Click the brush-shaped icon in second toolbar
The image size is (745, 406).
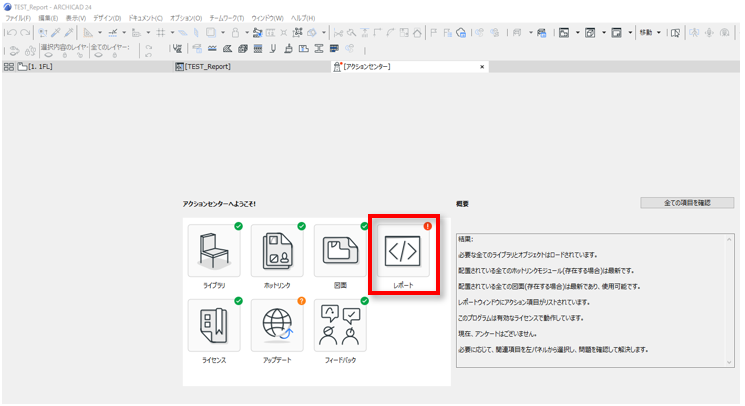pyautogui.click(x=288, y=49)
